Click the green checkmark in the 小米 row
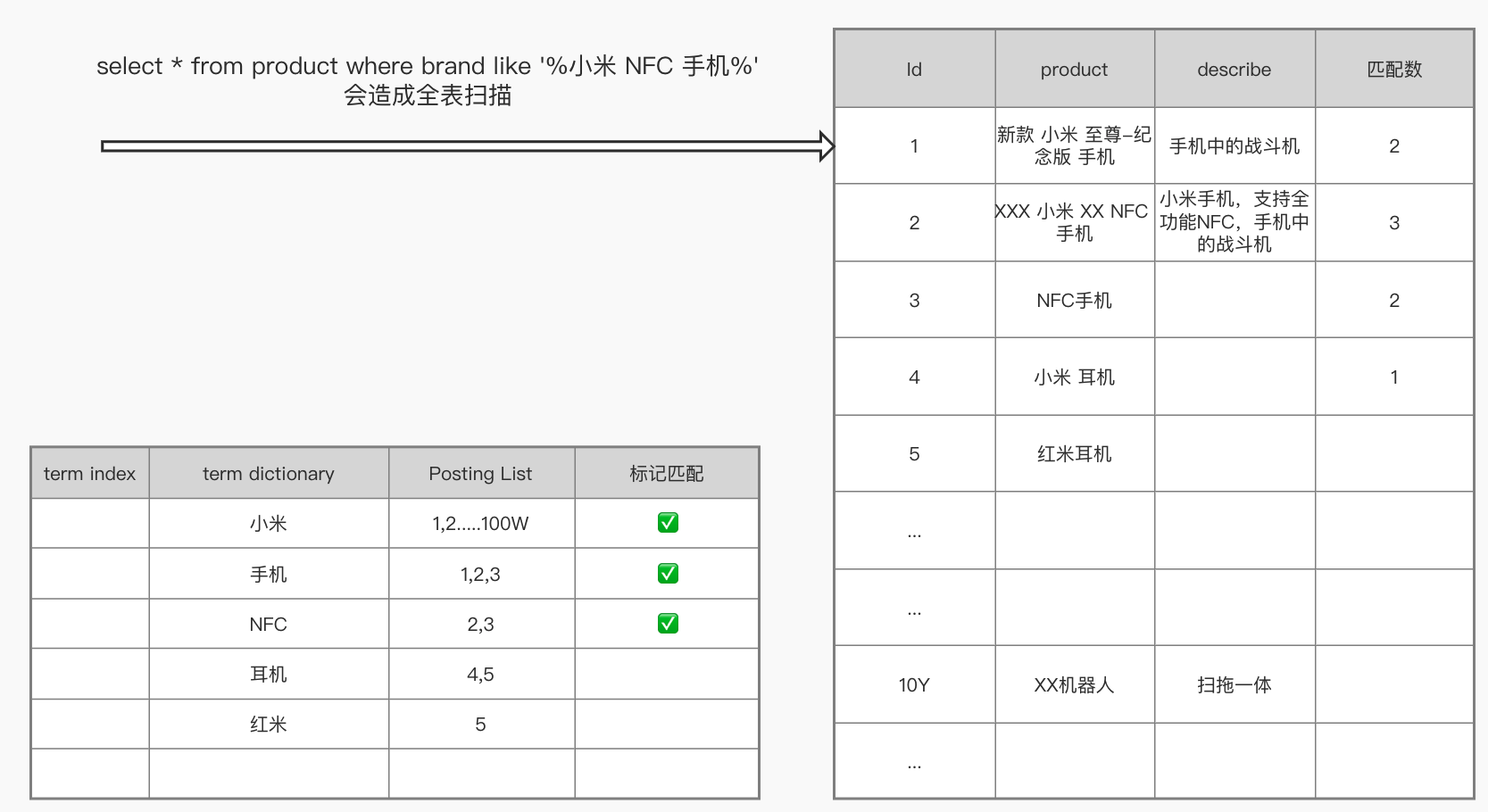The height and width of the screenshot is (812, 1488). [x=668, y=523]
